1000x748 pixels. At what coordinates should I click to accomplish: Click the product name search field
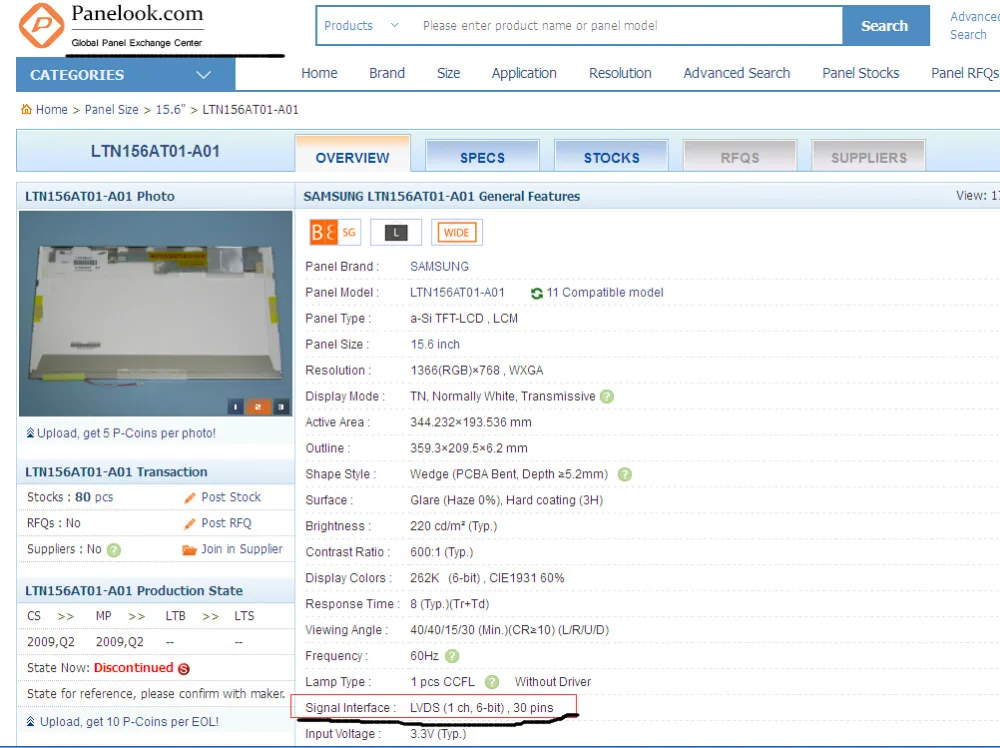pos(628,26)
